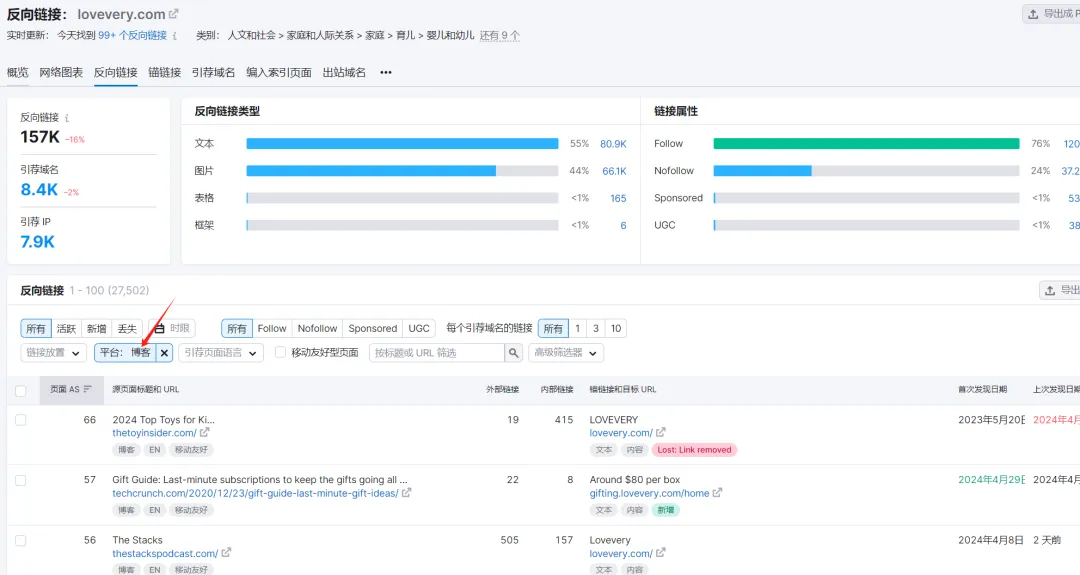
Task: Click the sort icon in 页面 AS header
Action: [87, 389]
